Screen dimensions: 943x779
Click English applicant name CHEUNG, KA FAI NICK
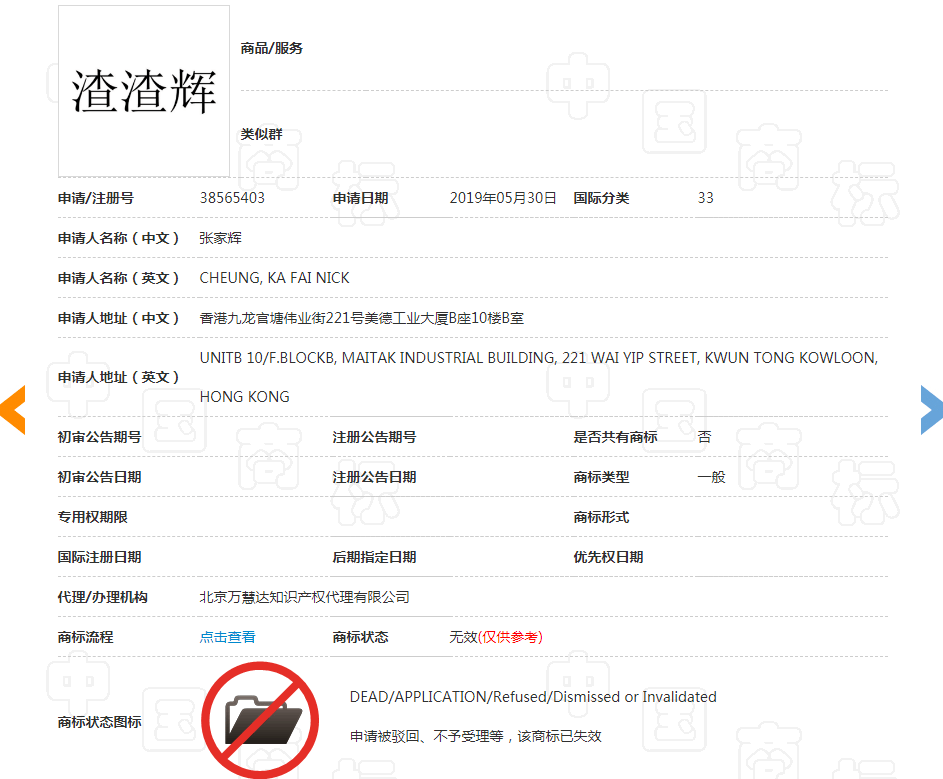(272, 278)
